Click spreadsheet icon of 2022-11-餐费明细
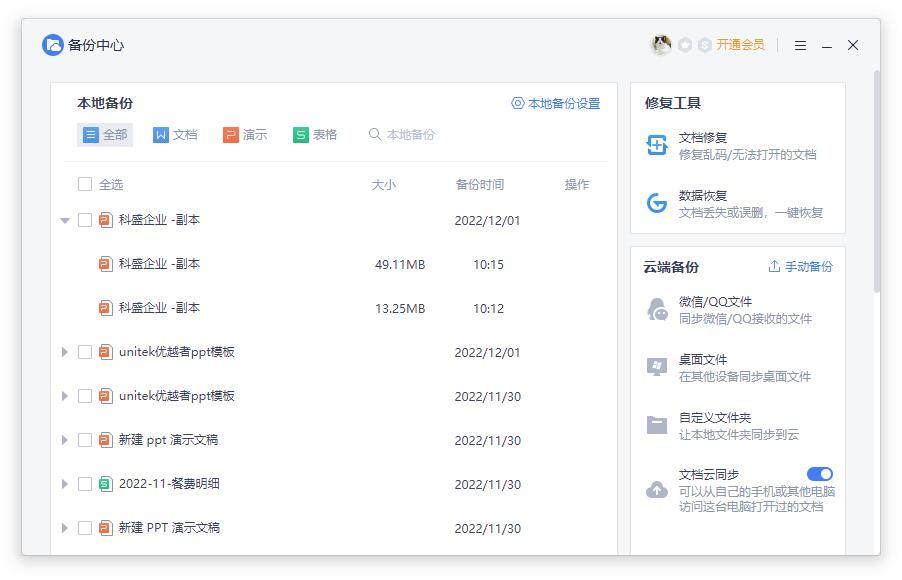Image resolution: width=902 pixels, height=580 pixels. pyautogui.click(x=105, y=484)
